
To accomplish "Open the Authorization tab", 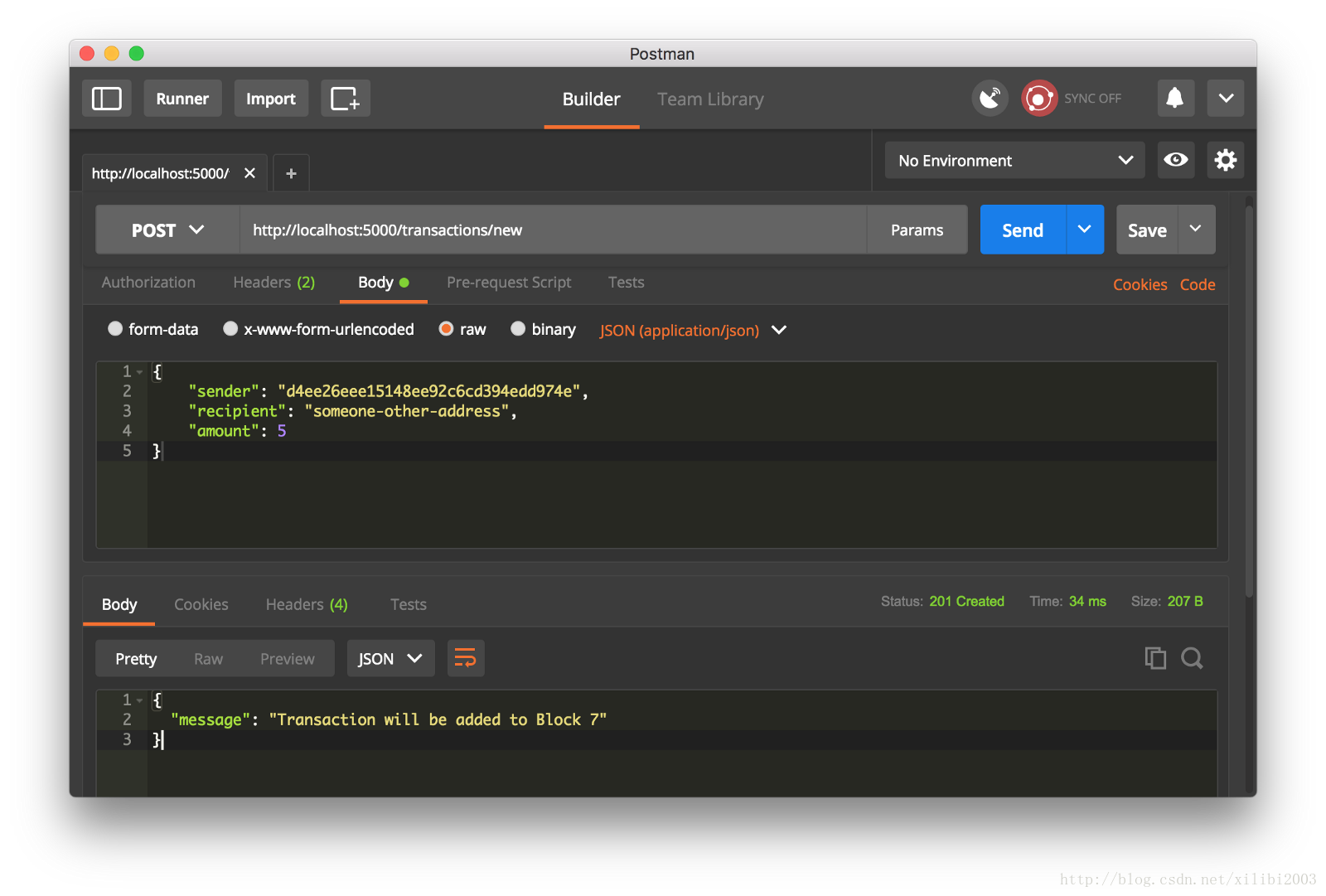I will click(148, 283).
